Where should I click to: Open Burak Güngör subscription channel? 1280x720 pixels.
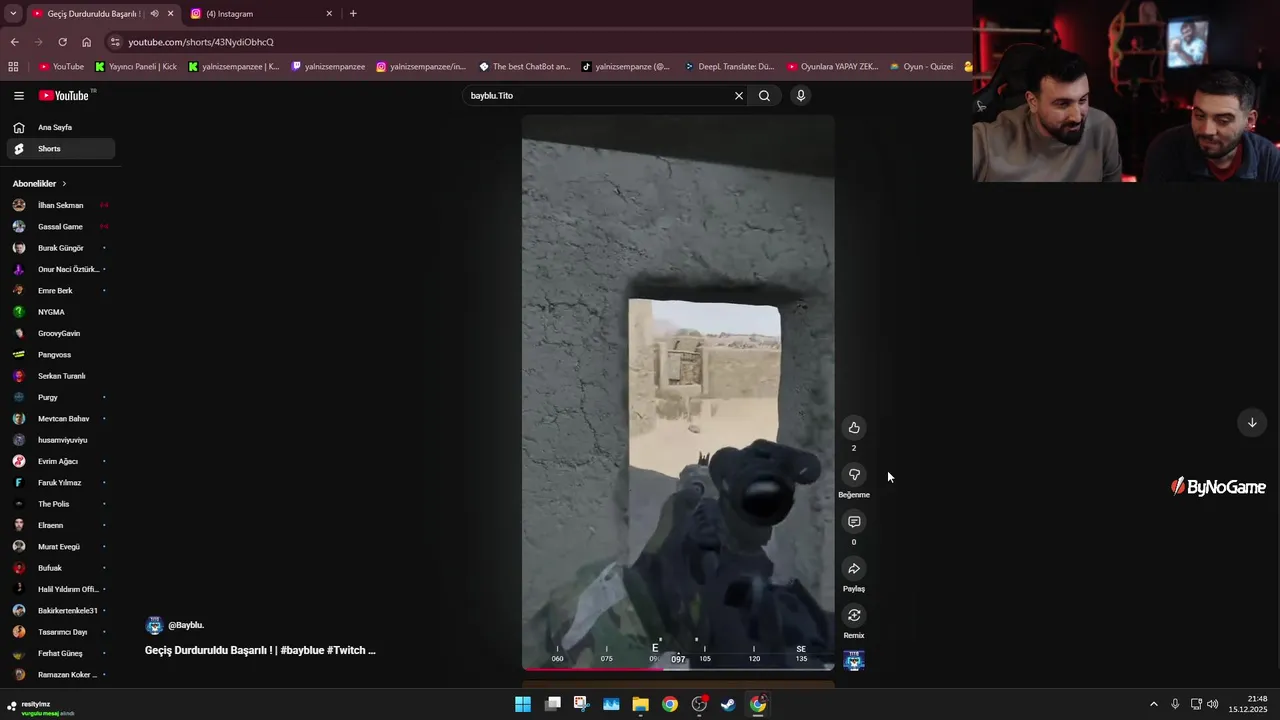[x=61, y=248]
